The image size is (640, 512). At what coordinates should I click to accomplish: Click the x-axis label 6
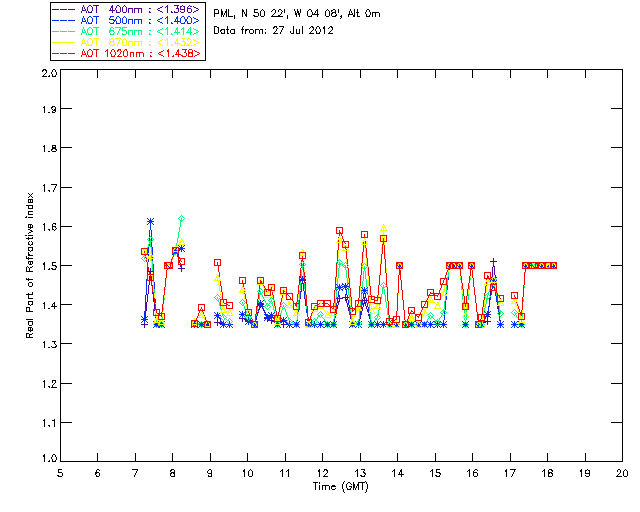click(x=98, y=473)
